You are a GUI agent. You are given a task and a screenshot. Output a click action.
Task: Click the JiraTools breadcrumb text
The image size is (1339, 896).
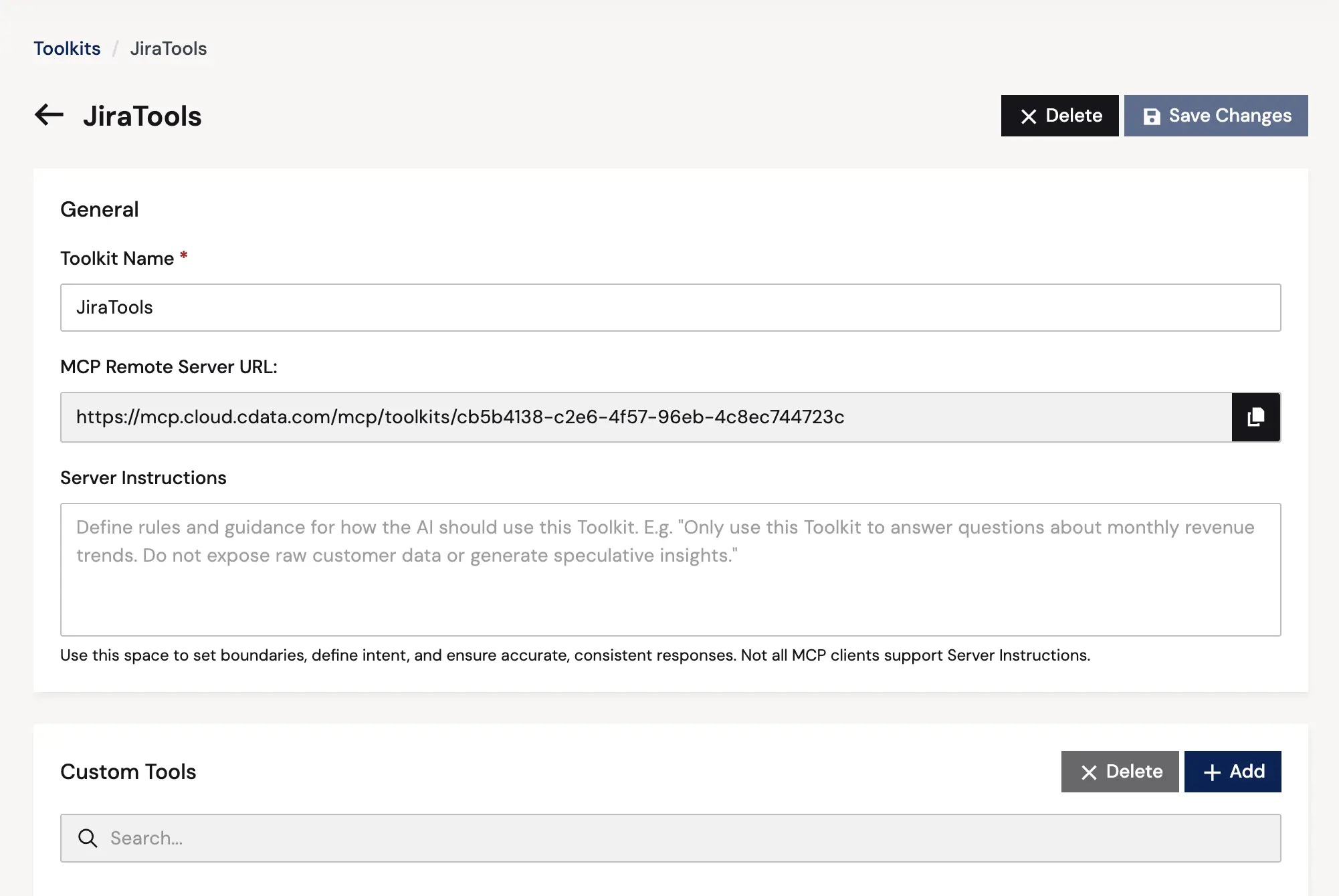[x=169, y=48]
